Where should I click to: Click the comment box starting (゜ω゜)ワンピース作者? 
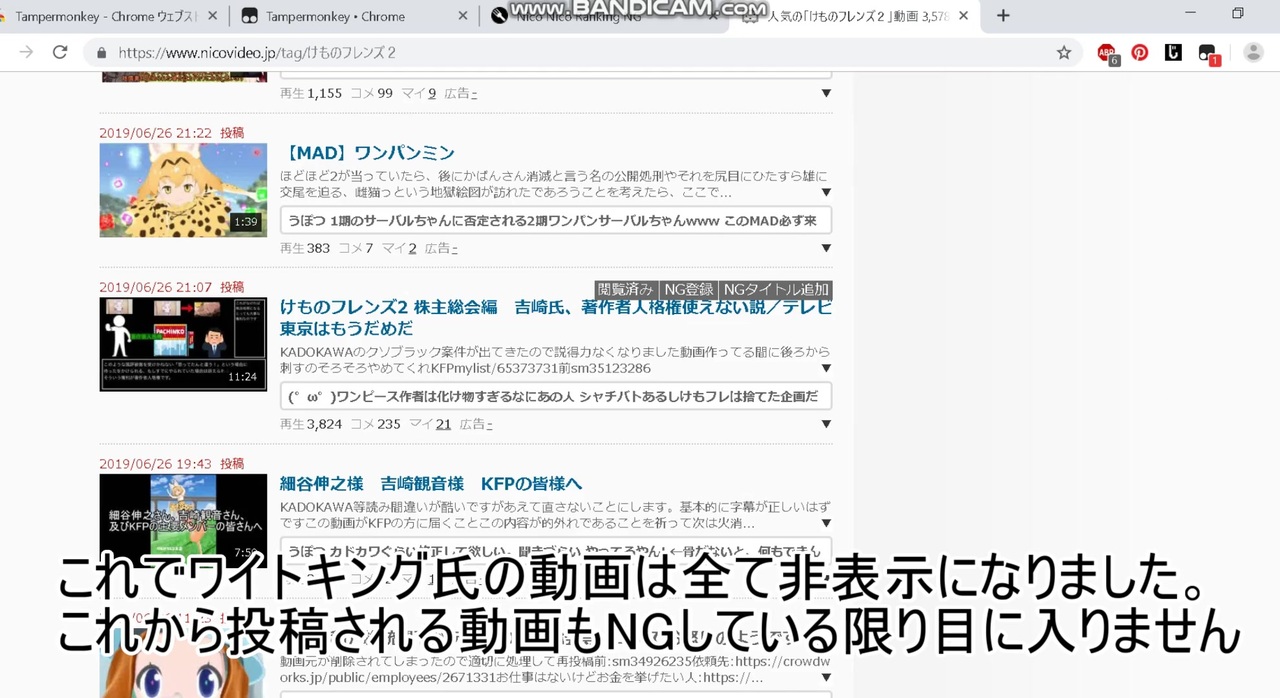(556, 396)
